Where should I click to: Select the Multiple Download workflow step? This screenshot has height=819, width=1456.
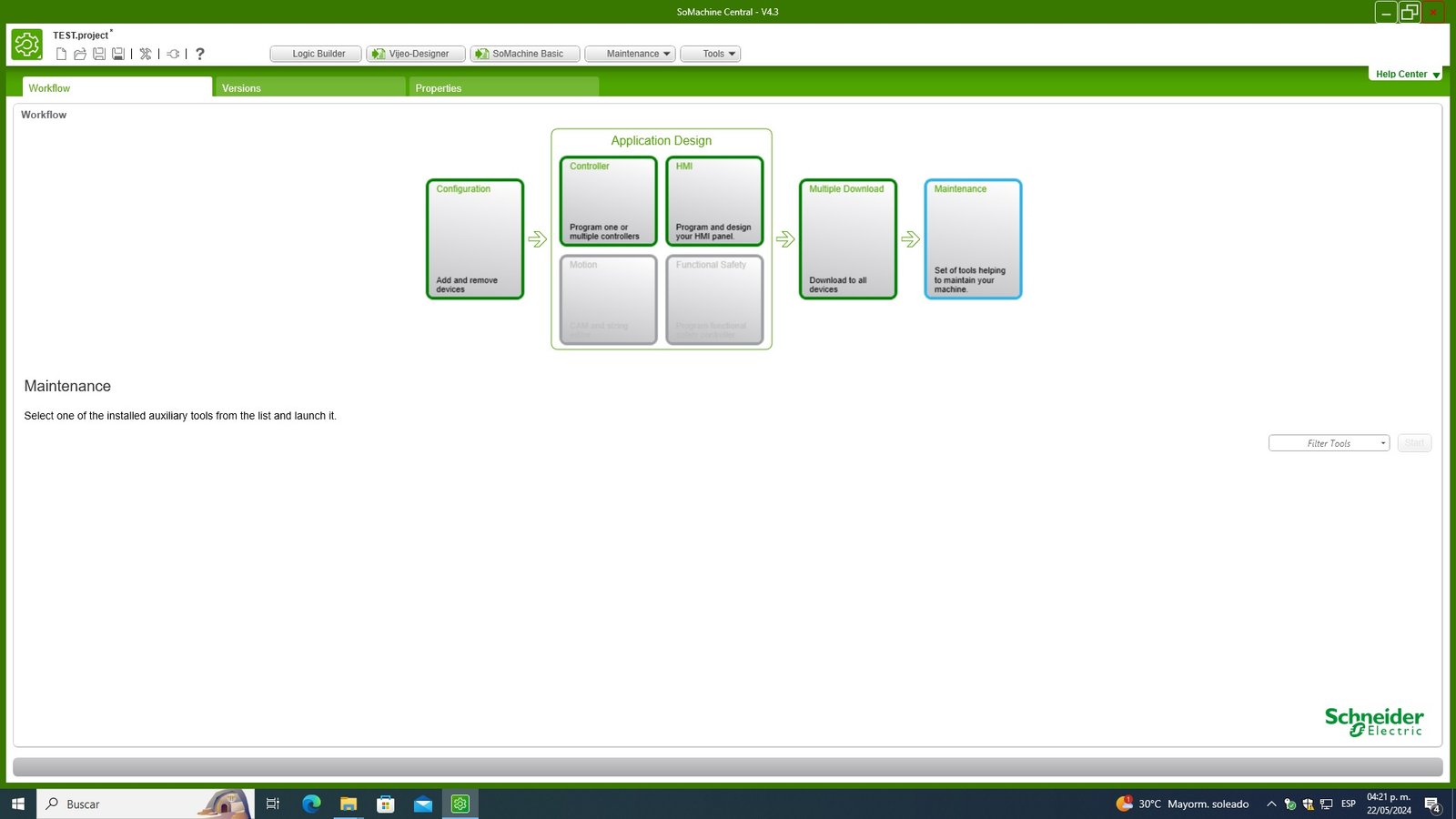tap(848, 239)
